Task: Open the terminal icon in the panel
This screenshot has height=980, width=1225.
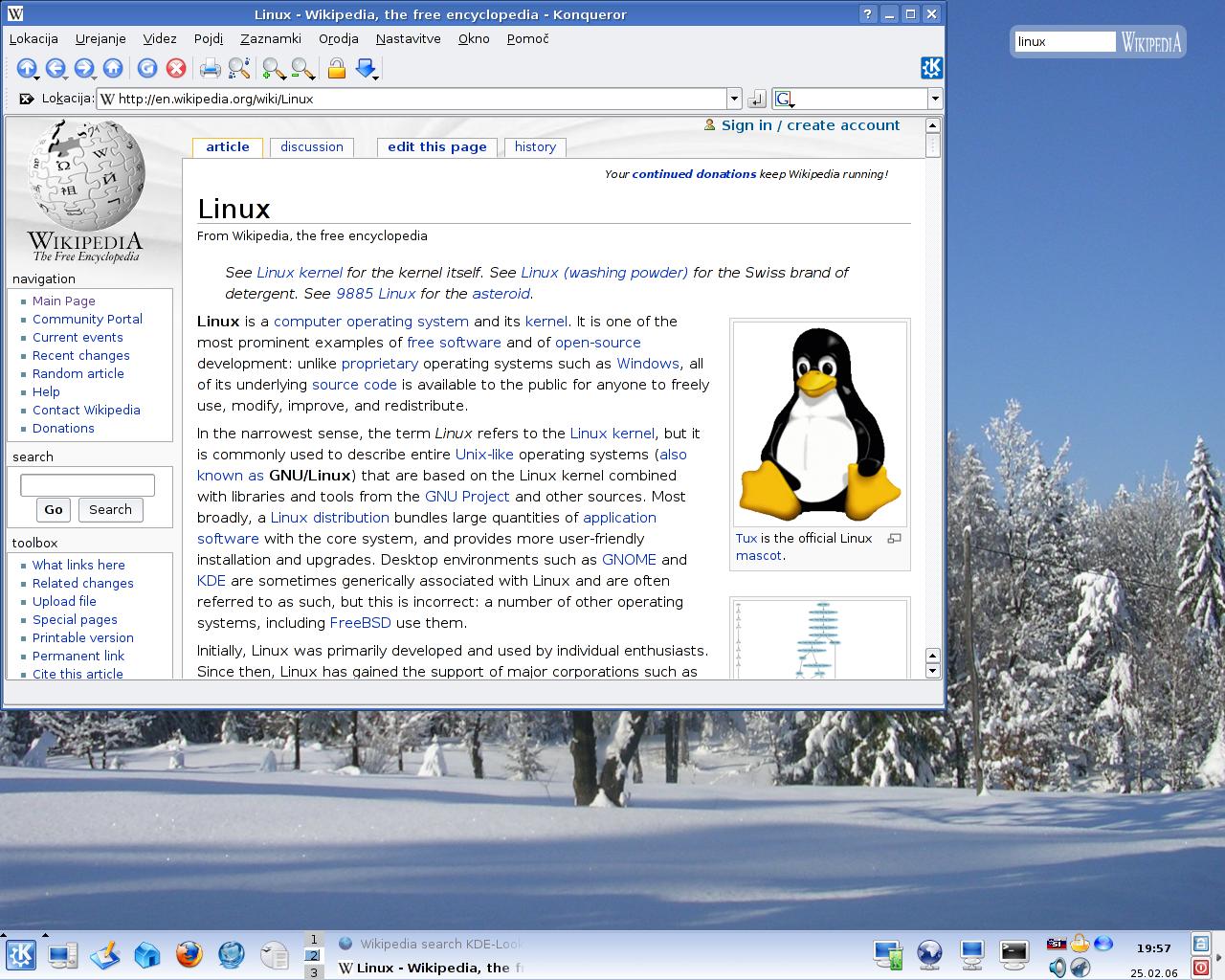Action: tap(1014, 952)
